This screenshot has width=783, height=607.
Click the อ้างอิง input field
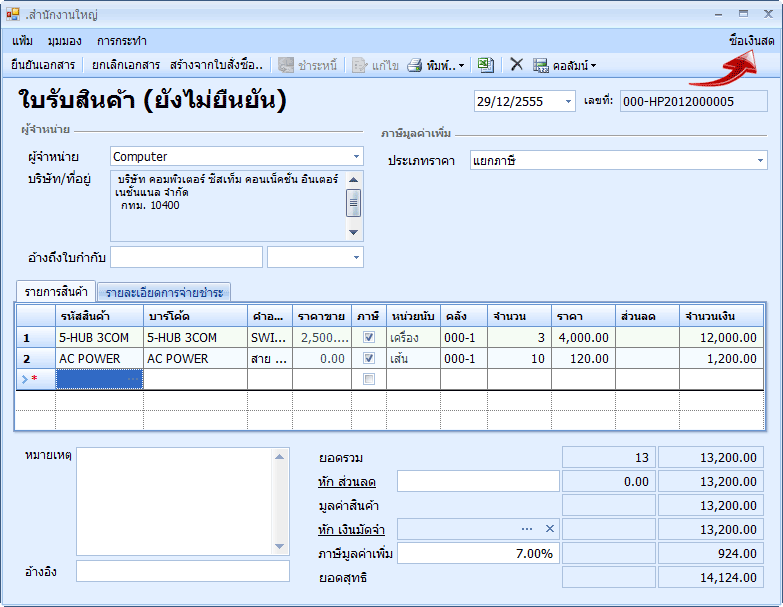pos(182,571)
